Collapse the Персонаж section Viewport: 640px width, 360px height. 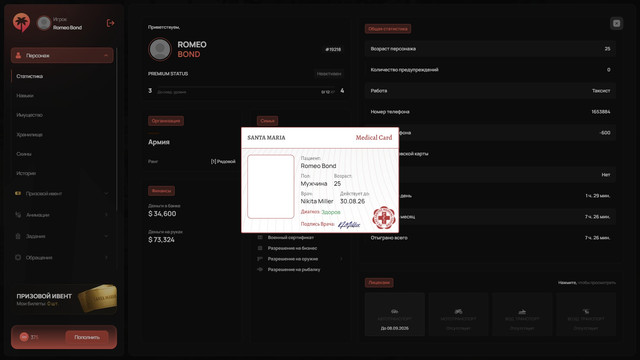click(x=106, y=56)
